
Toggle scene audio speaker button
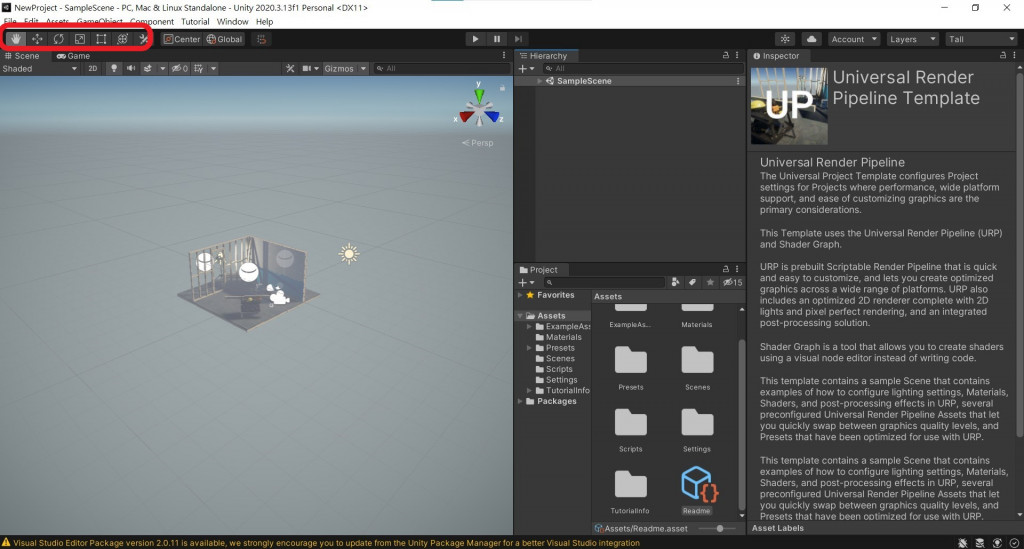point(131,69)
